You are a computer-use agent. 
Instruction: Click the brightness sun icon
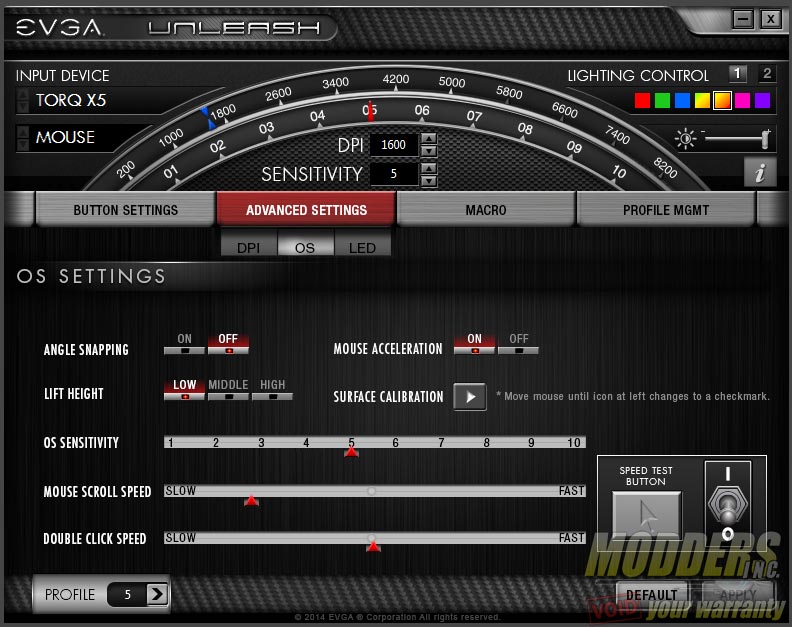coord(685,139)
